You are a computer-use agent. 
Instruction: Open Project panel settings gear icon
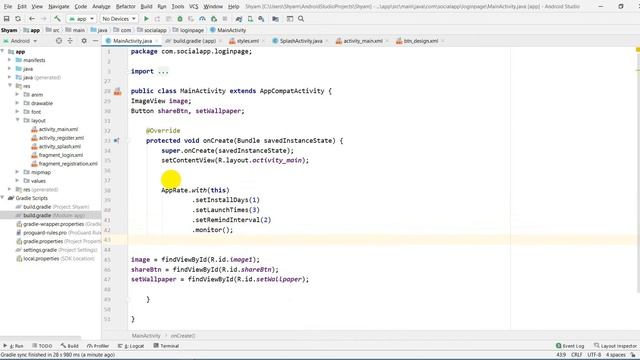point(84,41)
